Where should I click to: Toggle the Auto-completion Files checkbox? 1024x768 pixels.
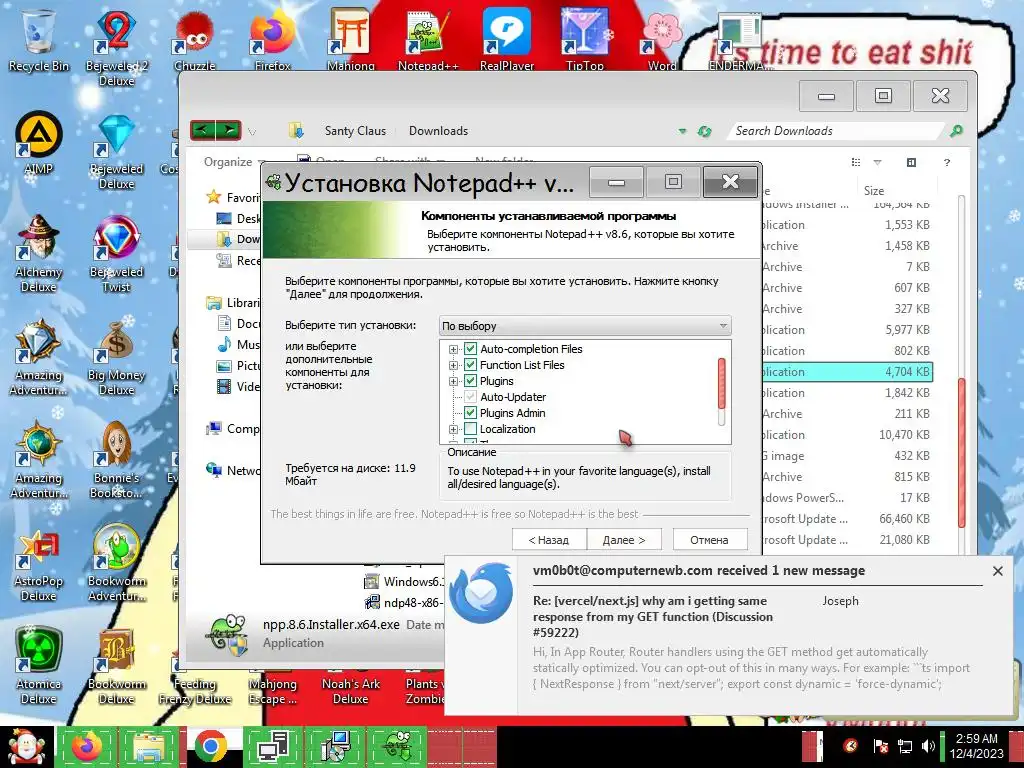point(470,349)
